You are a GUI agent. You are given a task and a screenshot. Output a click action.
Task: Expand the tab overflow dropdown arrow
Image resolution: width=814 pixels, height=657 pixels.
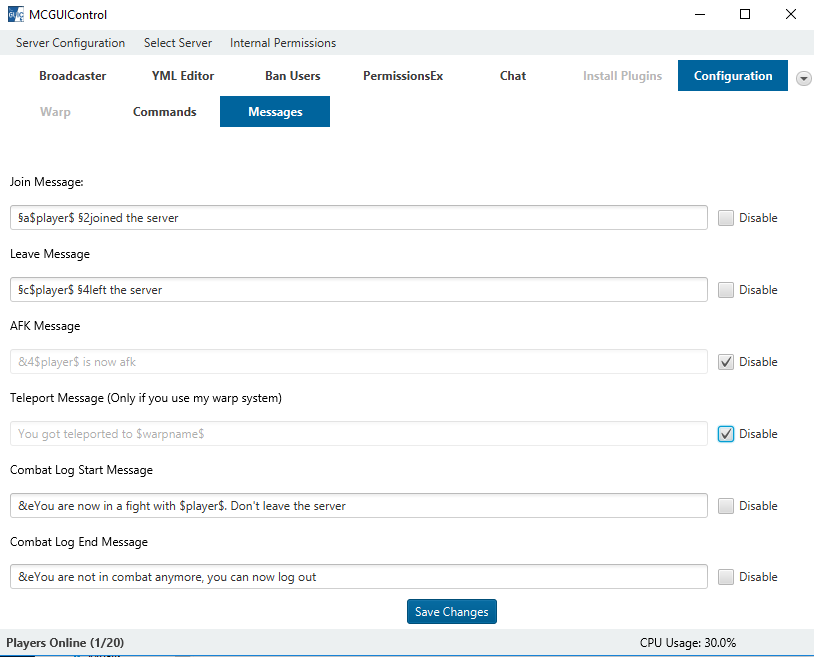click(803, 78)
